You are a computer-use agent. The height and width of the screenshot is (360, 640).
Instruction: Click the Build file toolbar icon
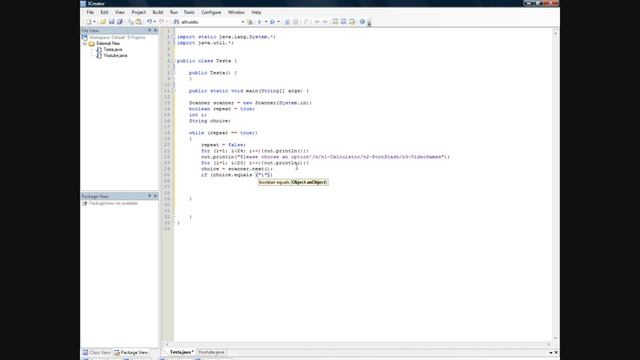(259, 22)
